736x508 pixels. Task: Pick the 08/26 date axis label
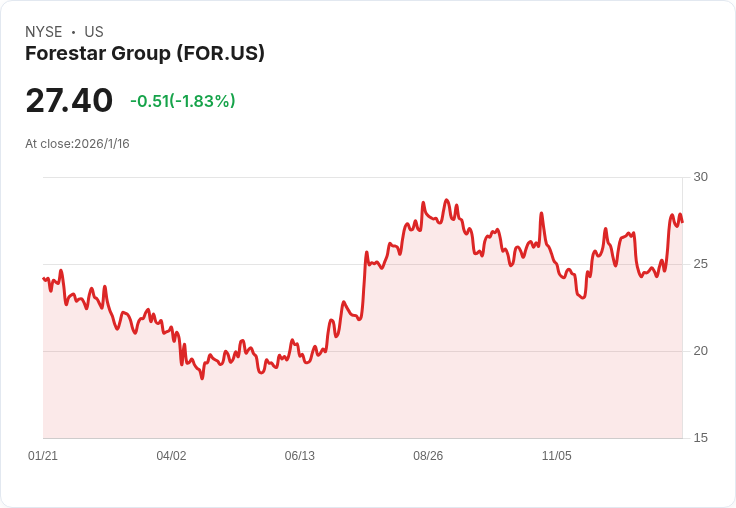(428, 456)
